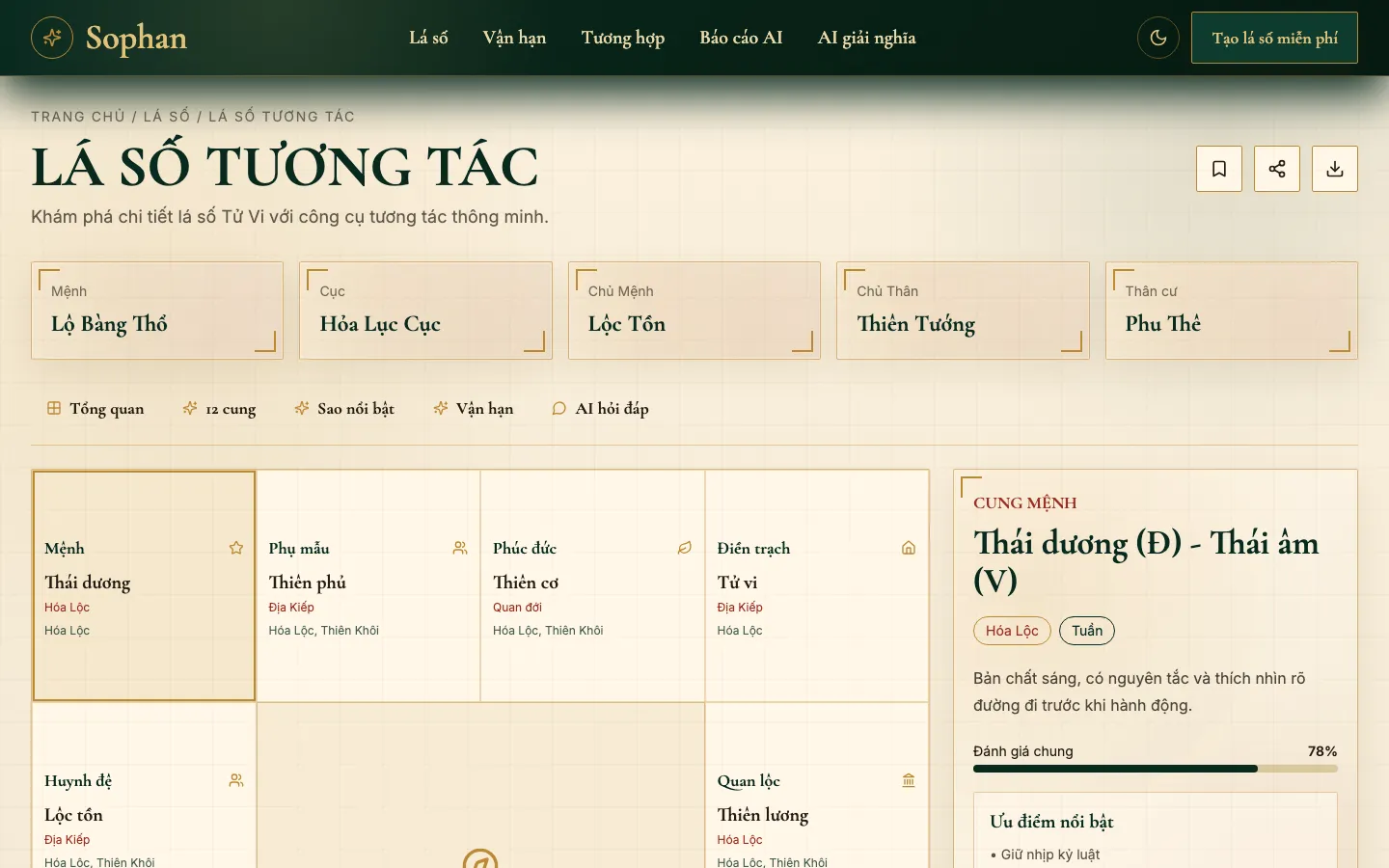Click the people icon in the Huynh đệ cell
The width and height of the screenshot is (1389, 868).
(236, 780)
